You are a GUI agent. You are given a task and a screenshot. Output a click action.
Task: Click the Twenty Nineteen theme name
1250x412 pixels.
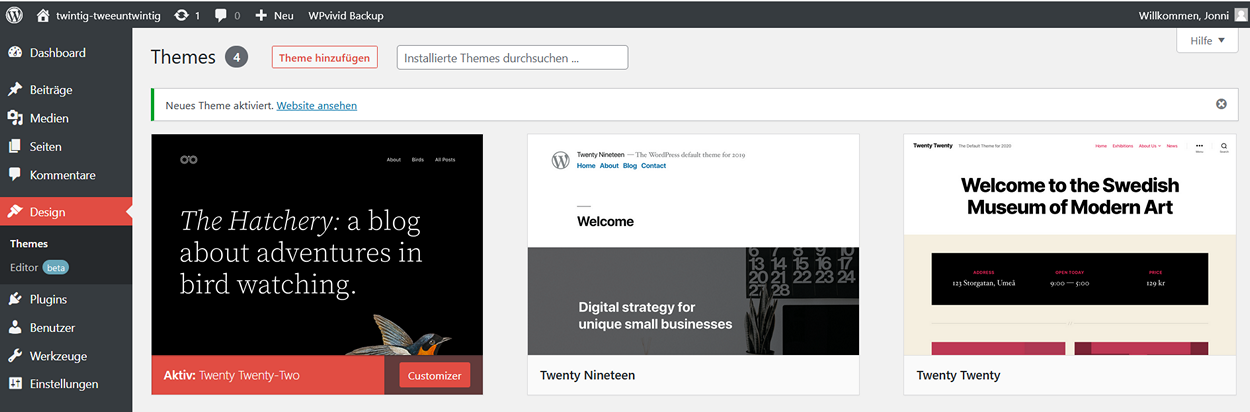[x=587, y=375]
